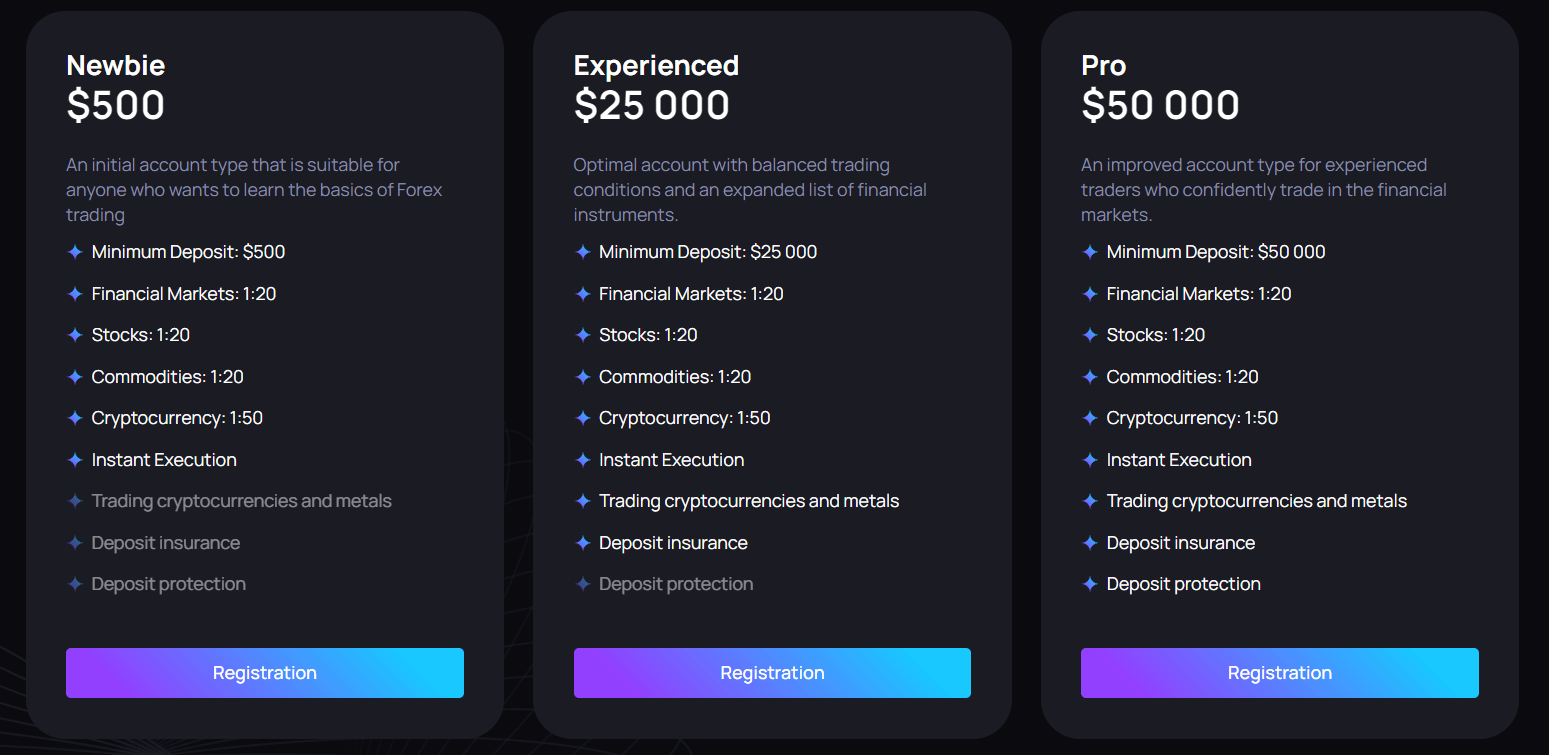Click the Registration button under Newbie plan
This screenshot has height=755, width=1549.
pos(264,673)
